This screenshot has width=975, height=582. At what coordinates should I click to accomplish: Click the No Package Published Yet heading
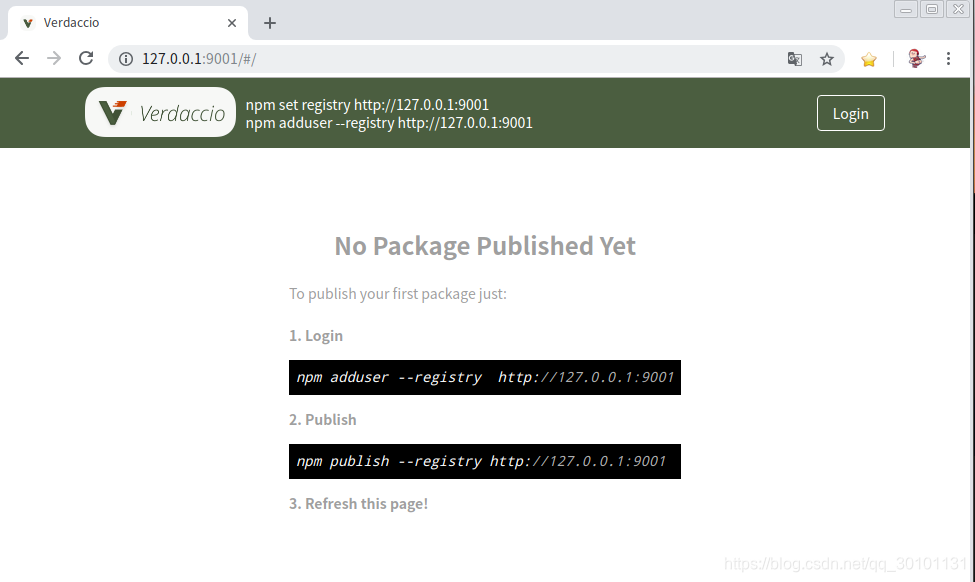[x=485, y=246]
